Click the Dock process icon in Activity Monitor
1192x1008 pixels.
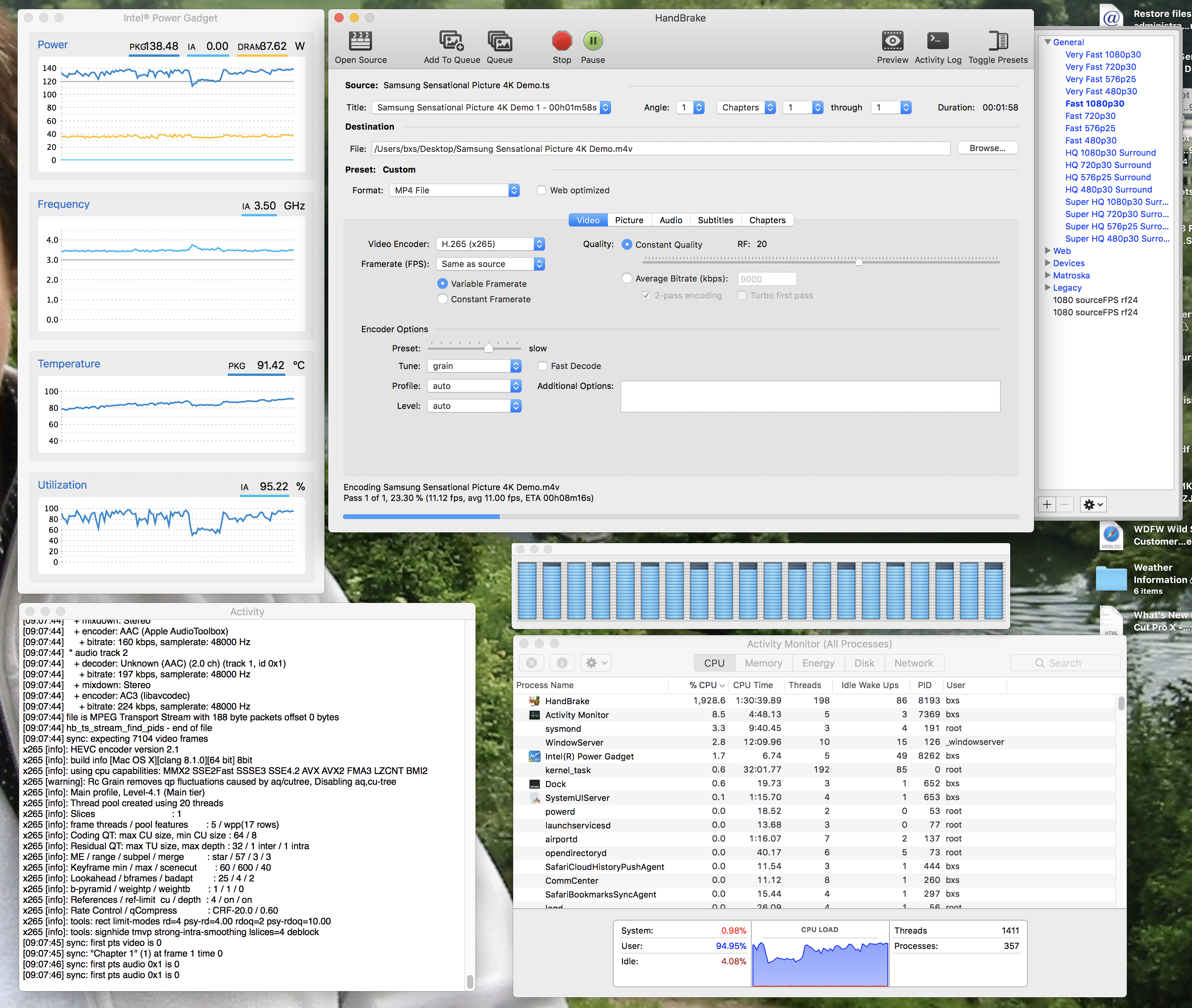click(534, 784)
